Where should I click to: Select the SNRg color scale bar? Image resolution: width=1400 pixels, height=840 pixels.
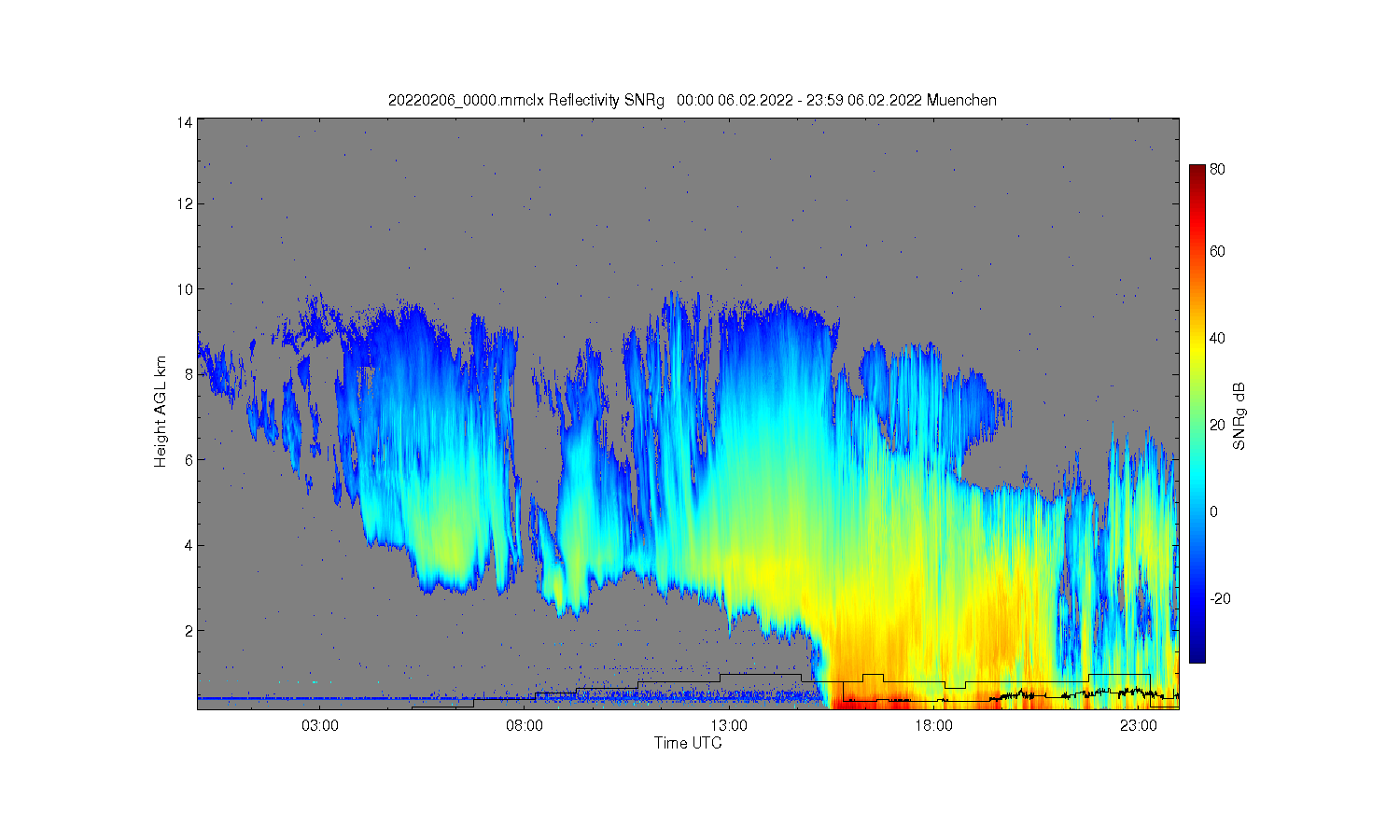pos(1197,413)
